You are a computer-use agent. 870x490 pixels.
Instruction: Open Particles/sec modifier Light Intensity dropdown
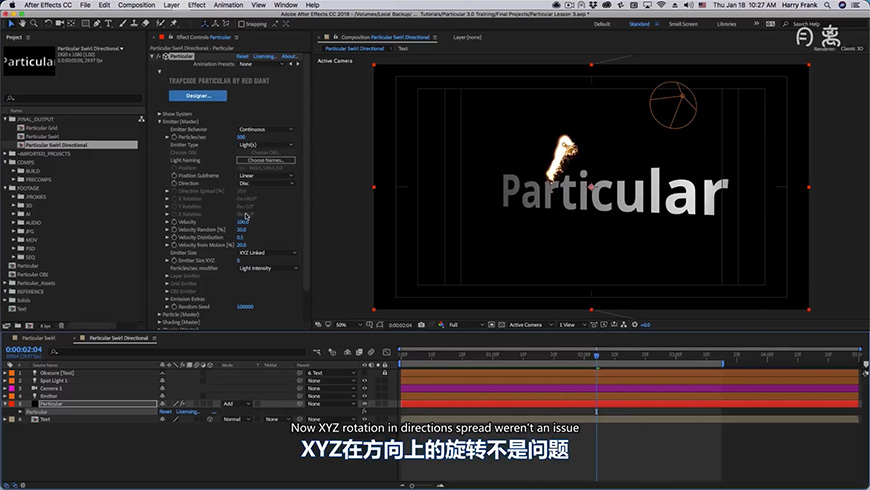tap(268, 268)
